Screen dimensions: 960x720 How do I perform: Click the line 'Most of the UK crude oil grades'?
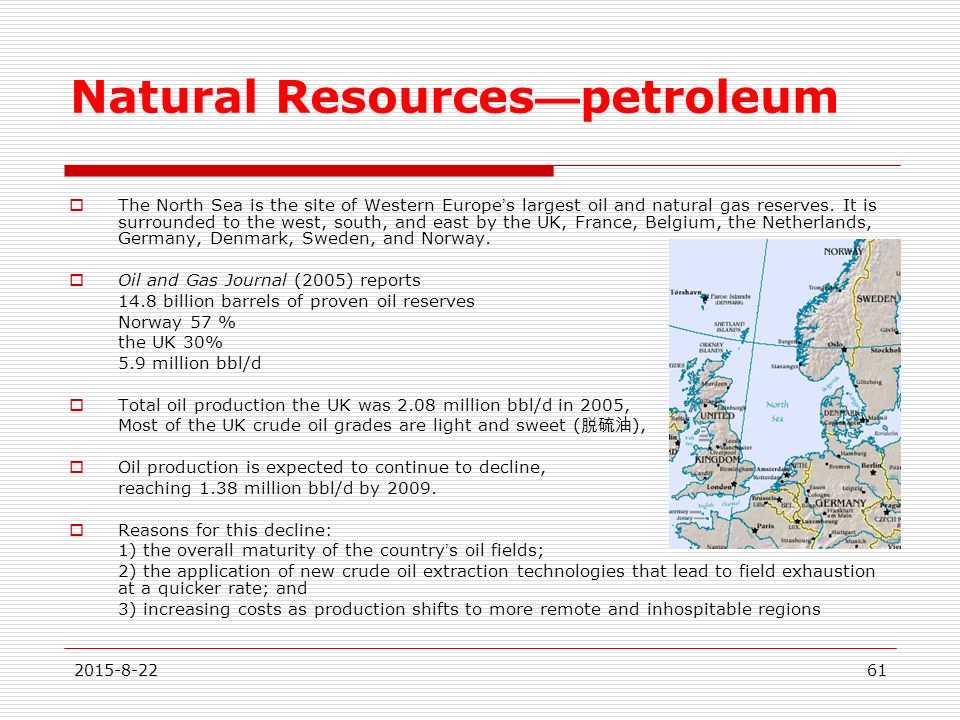(x=382, y=425)
